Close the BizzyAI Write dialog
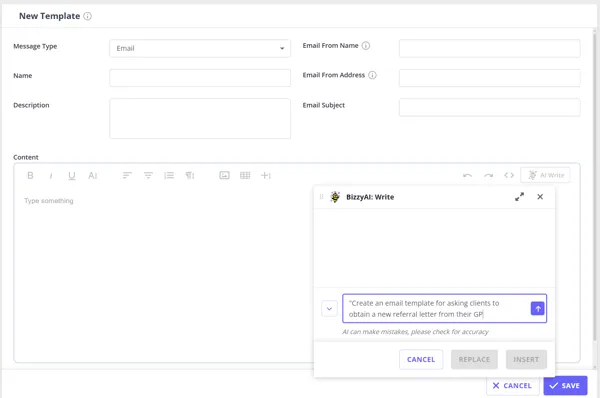Image resolution: width=600 pixels, height=398 pixels. (x=540, y=197)
